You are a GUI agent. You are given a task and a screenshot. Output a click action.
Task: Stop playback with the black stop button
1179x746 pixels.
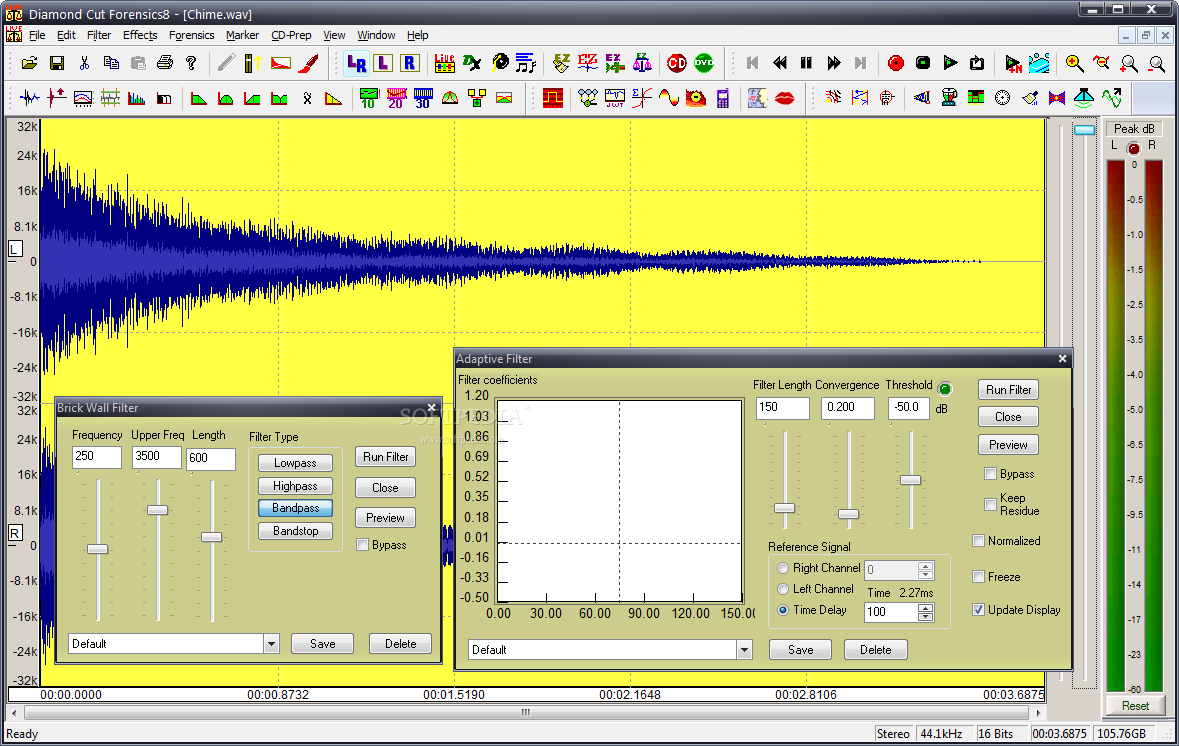coord(923,63)
